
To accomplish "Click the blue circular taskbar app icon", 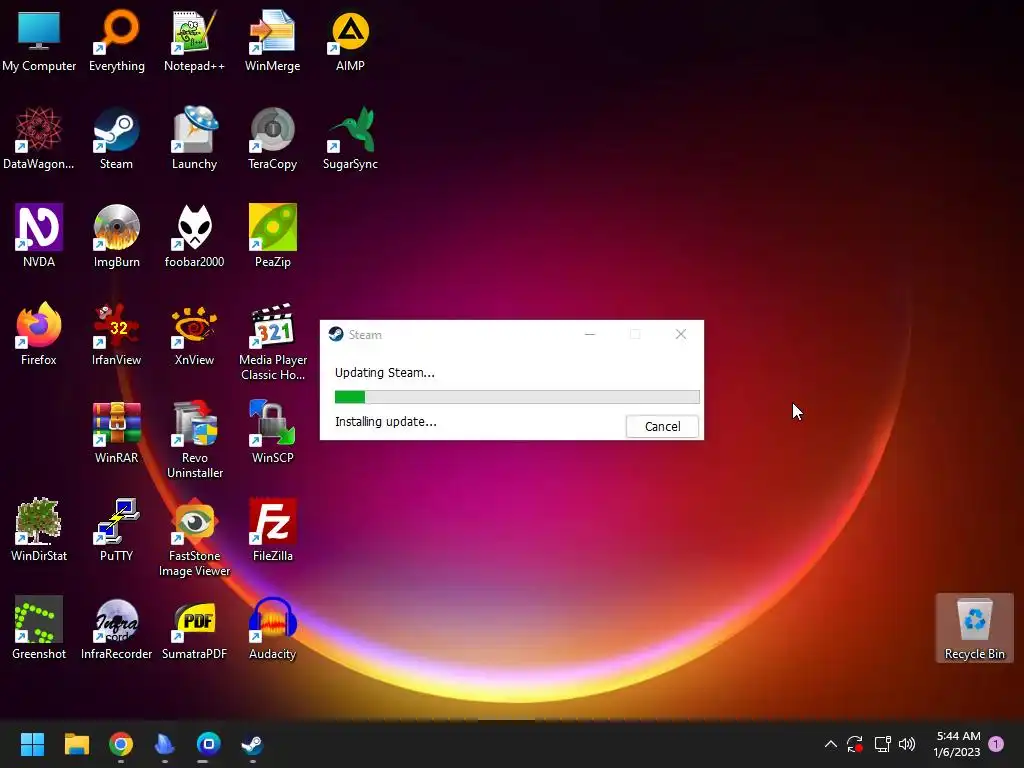I will [209, 744].
